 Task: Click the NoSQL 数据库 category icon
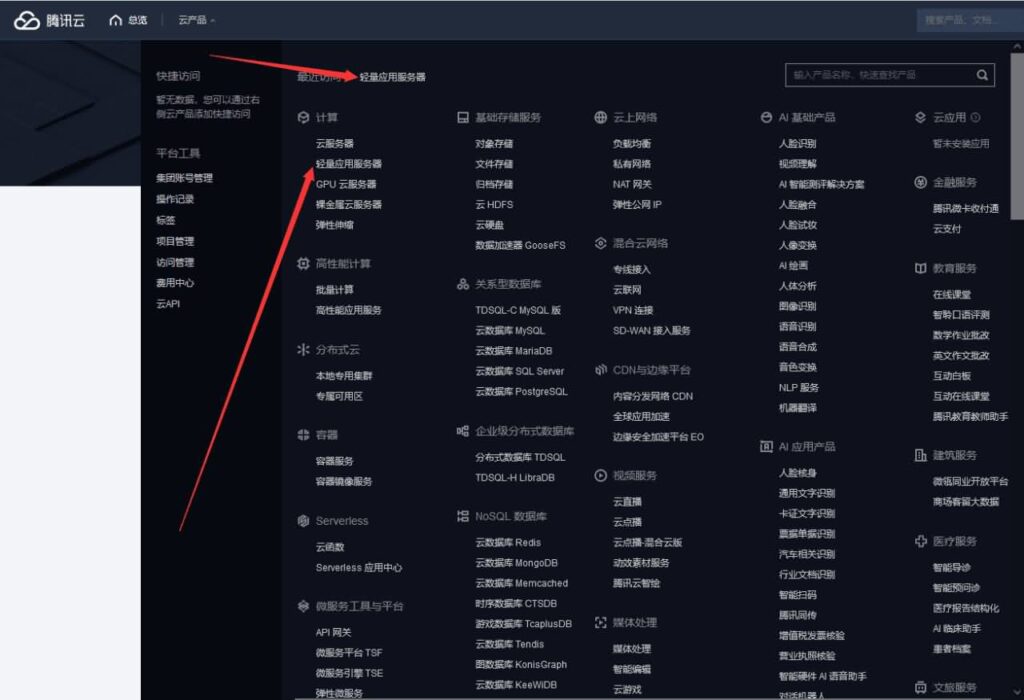coord(462,517)
